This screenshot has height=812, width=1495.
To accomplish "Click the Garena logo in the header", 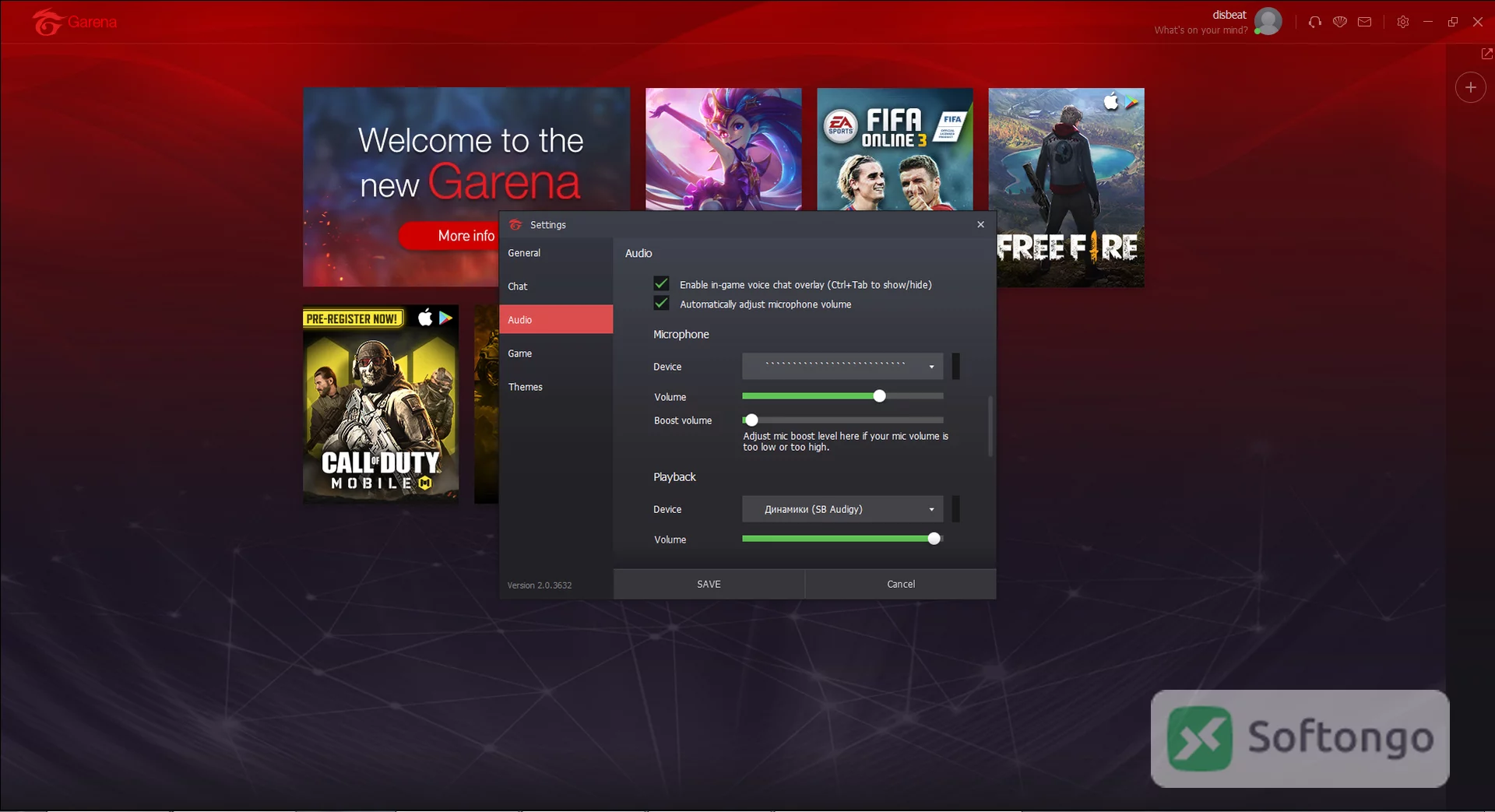I will 75,23.
